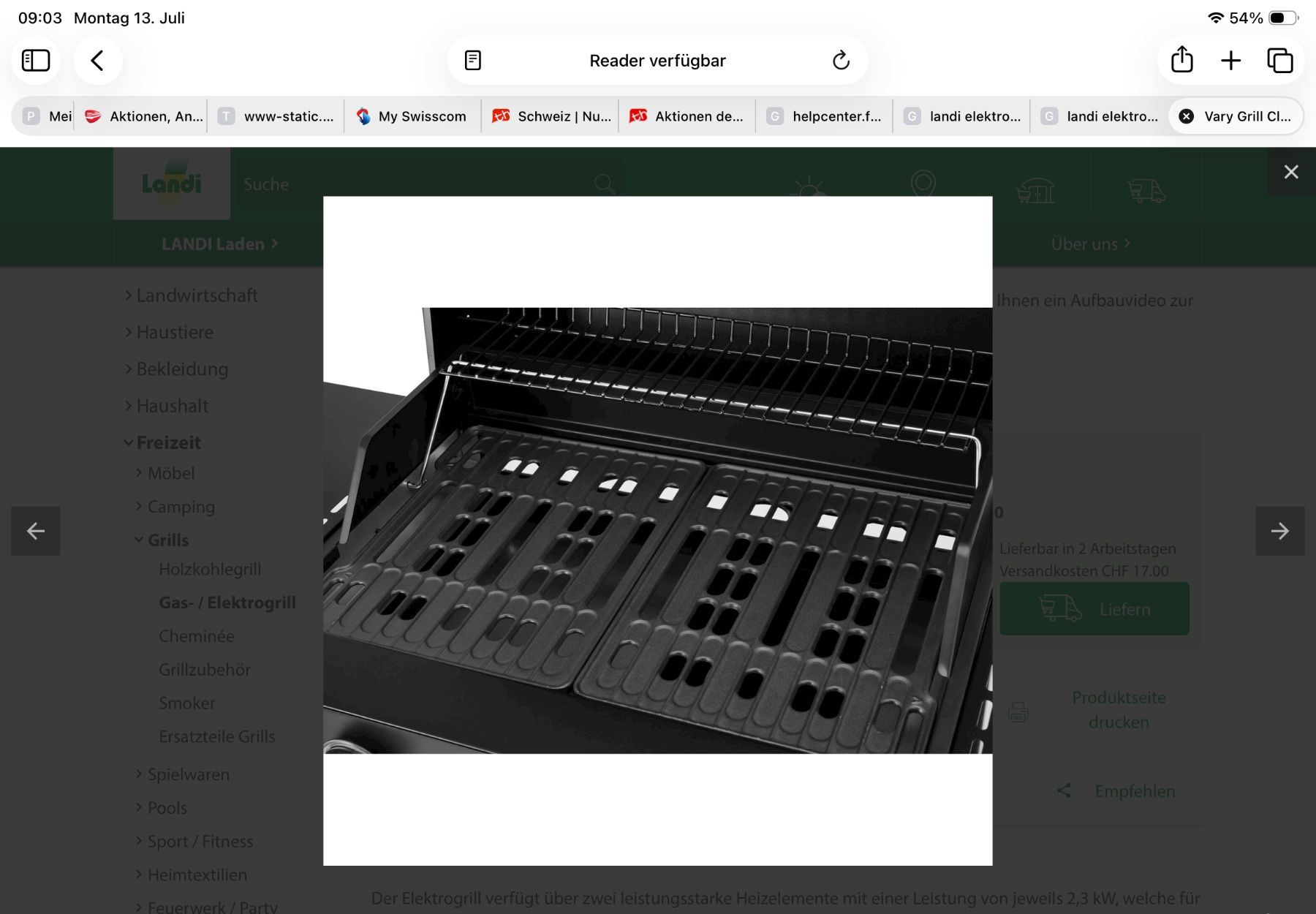Open the delivery truck icon in header
The width and height of the screenshot is (1316, 914).
pyautogui.click(x=1146, y=191)
